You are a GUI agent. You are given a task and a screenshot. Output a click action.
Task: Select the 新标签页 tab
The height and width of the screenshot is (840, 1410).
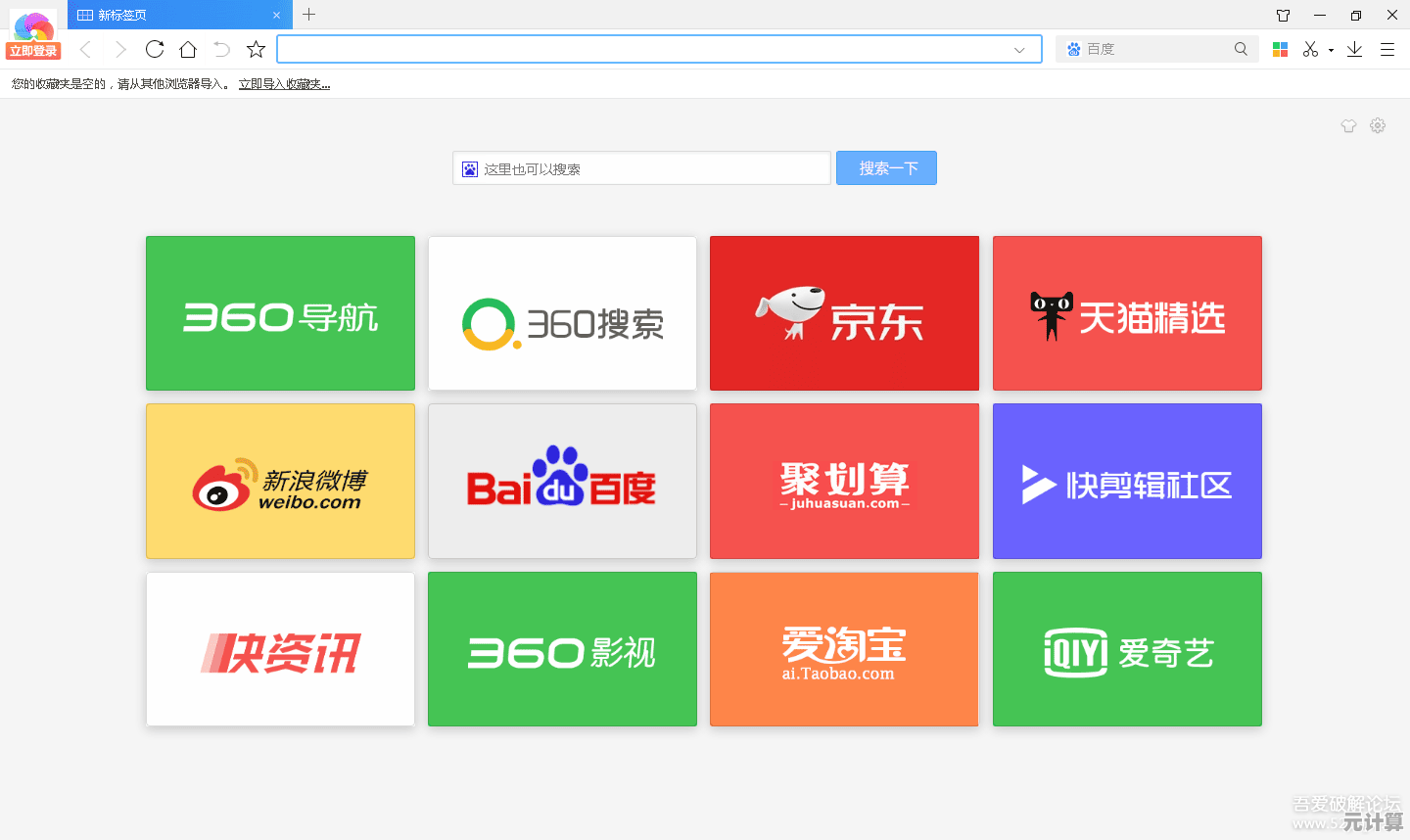coord(166,15)
